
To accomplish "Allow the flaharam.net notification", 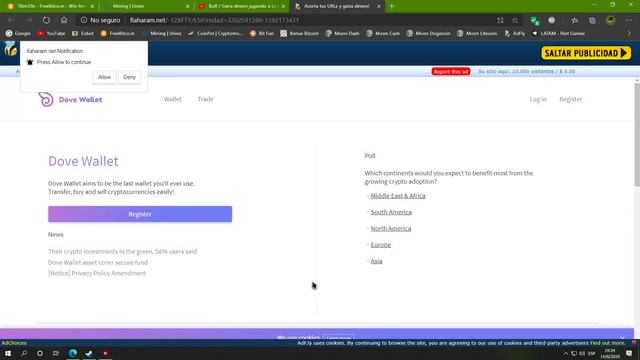I will 104,77.
